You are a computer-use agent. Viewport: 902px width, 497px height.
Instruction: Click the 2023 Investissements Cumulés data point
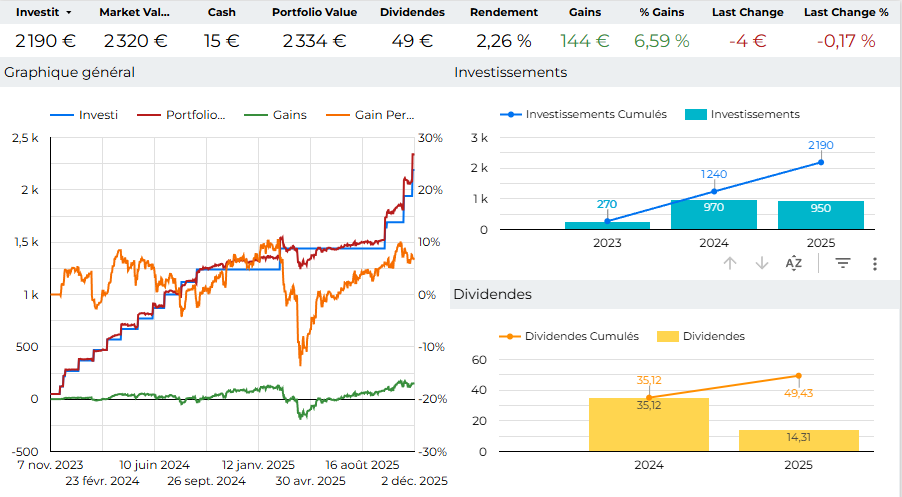pos(607,220)
